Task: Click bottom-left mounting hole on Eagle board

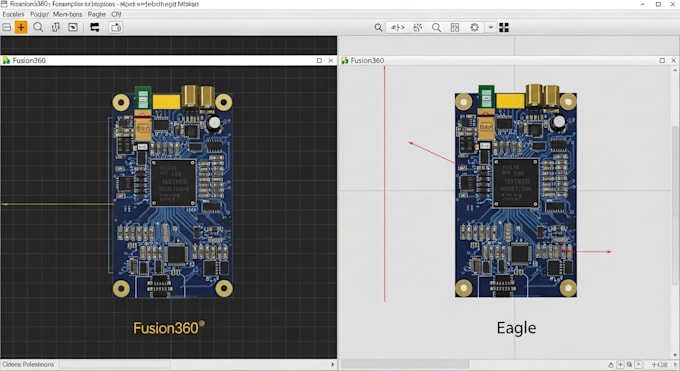Action: coord(464,288)
